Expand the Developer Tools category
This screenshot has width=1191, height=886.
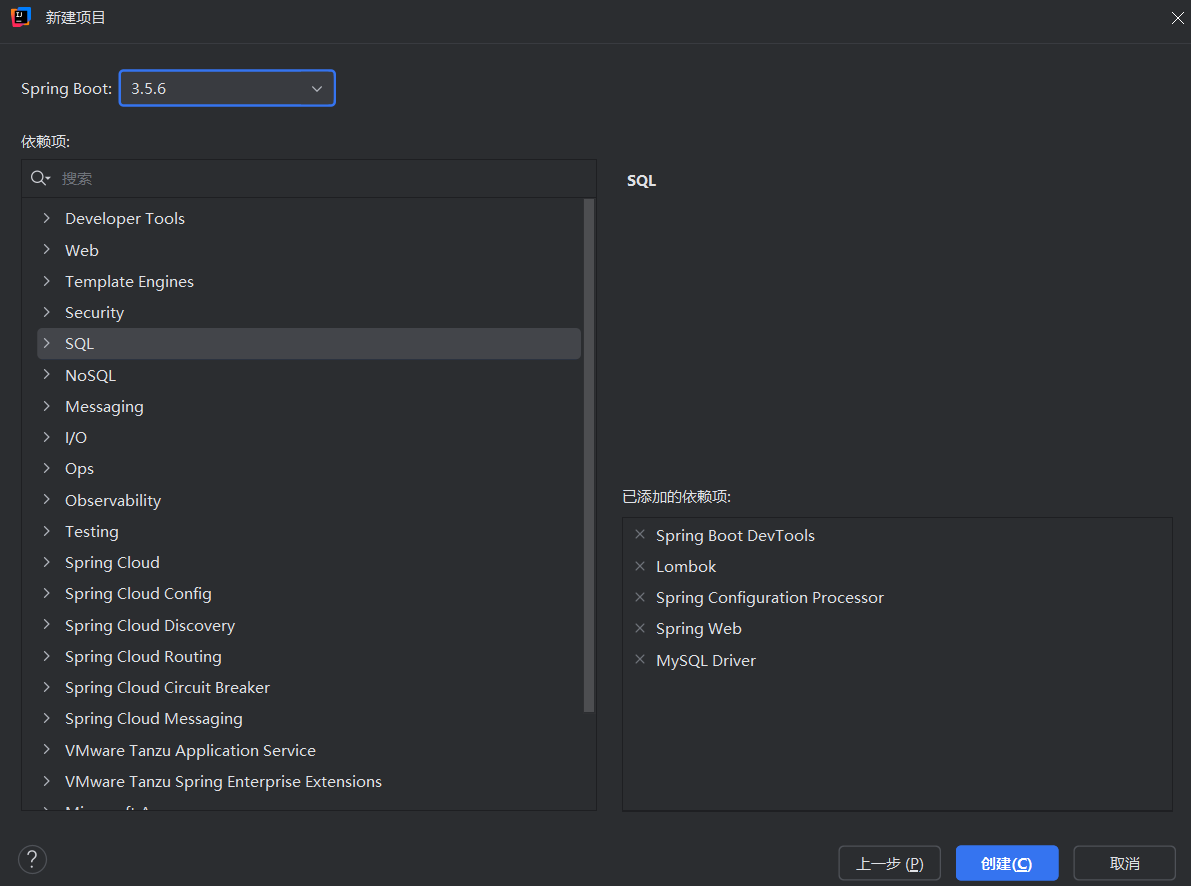click(x=46, y=218)
